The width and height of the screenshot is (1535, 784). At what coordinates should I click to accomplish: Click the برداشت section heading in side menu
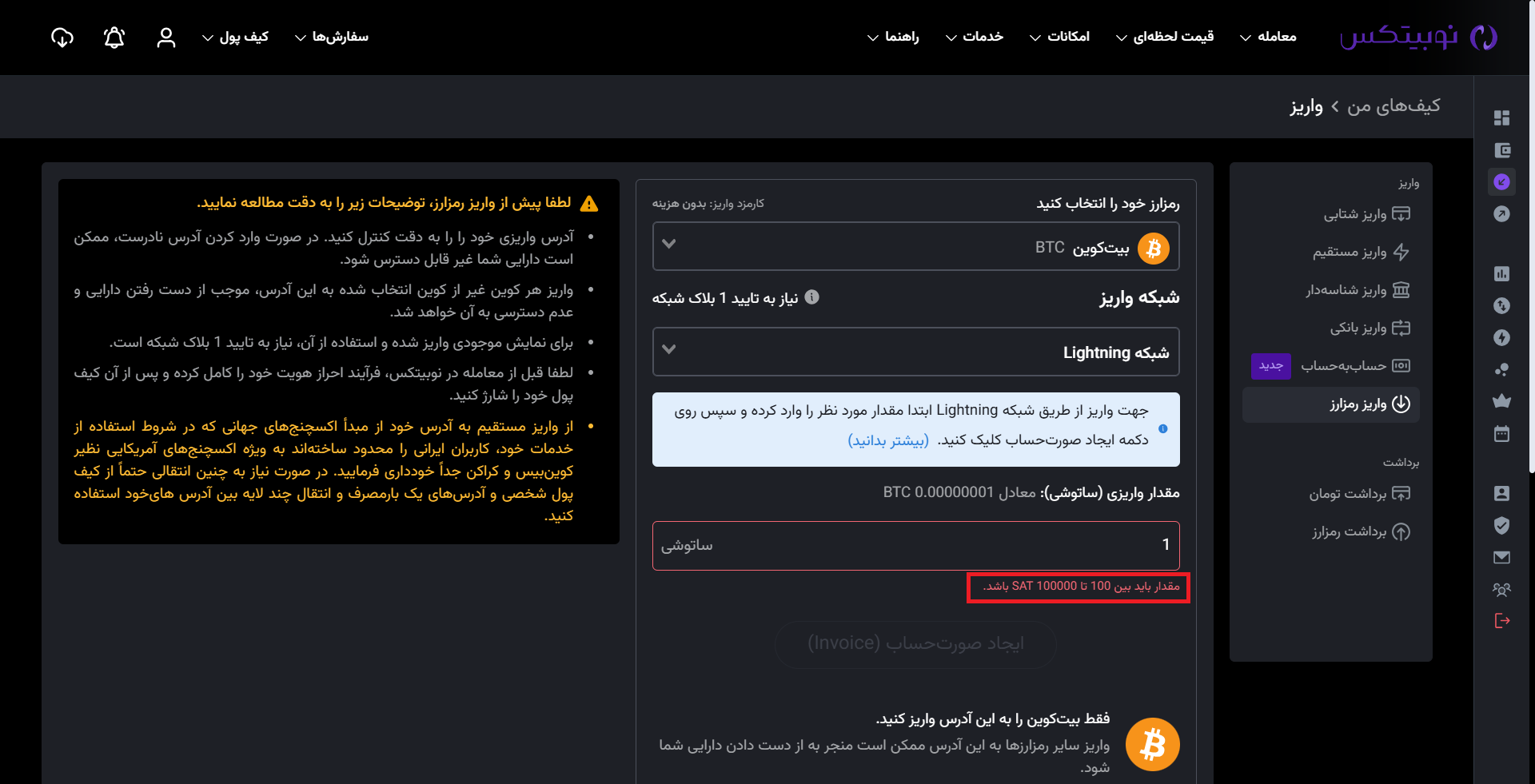pyautogui.click(x=1401, y=463)
